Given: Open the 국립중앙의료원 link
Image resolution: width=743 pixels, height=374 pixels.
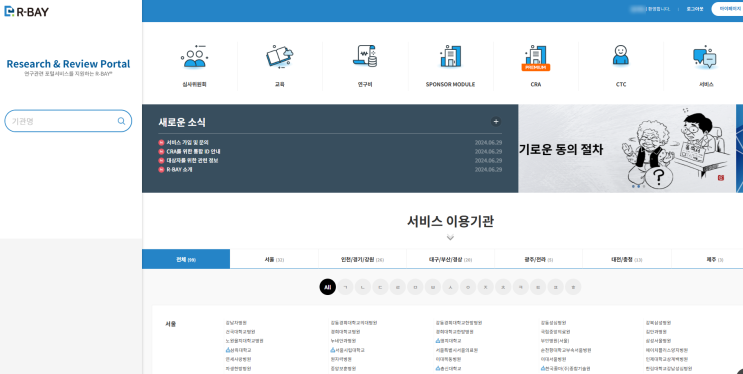Looking at the screenshot, I should [x=555, y=332].
